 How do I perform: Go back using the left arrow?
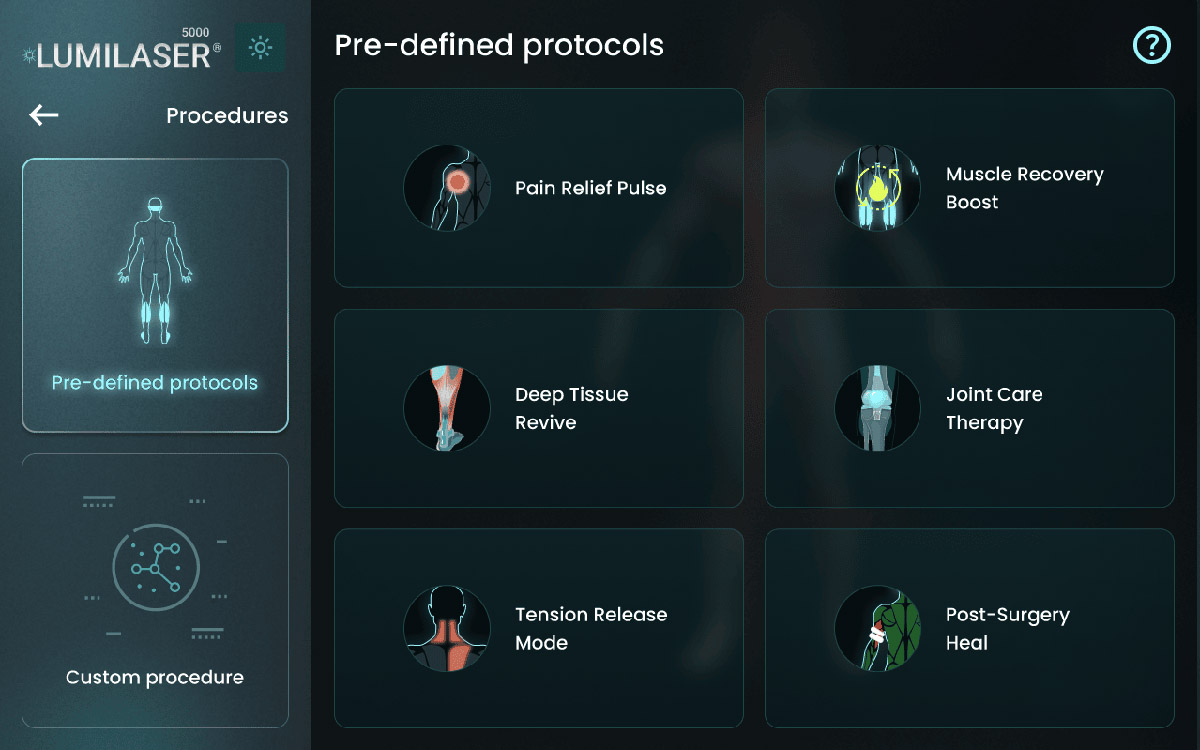(x=44, y=115)
